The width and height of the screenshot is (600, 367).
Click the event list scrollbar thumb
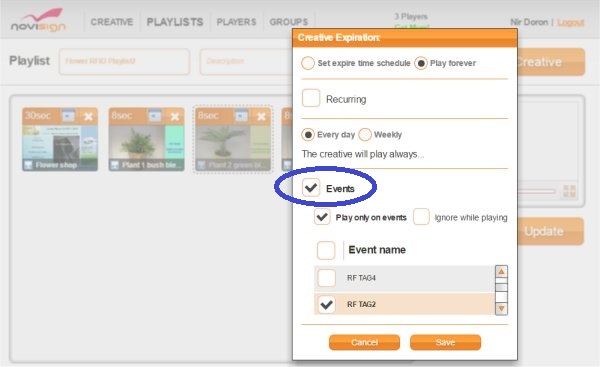pyautogui.click(x=501, y=287)
